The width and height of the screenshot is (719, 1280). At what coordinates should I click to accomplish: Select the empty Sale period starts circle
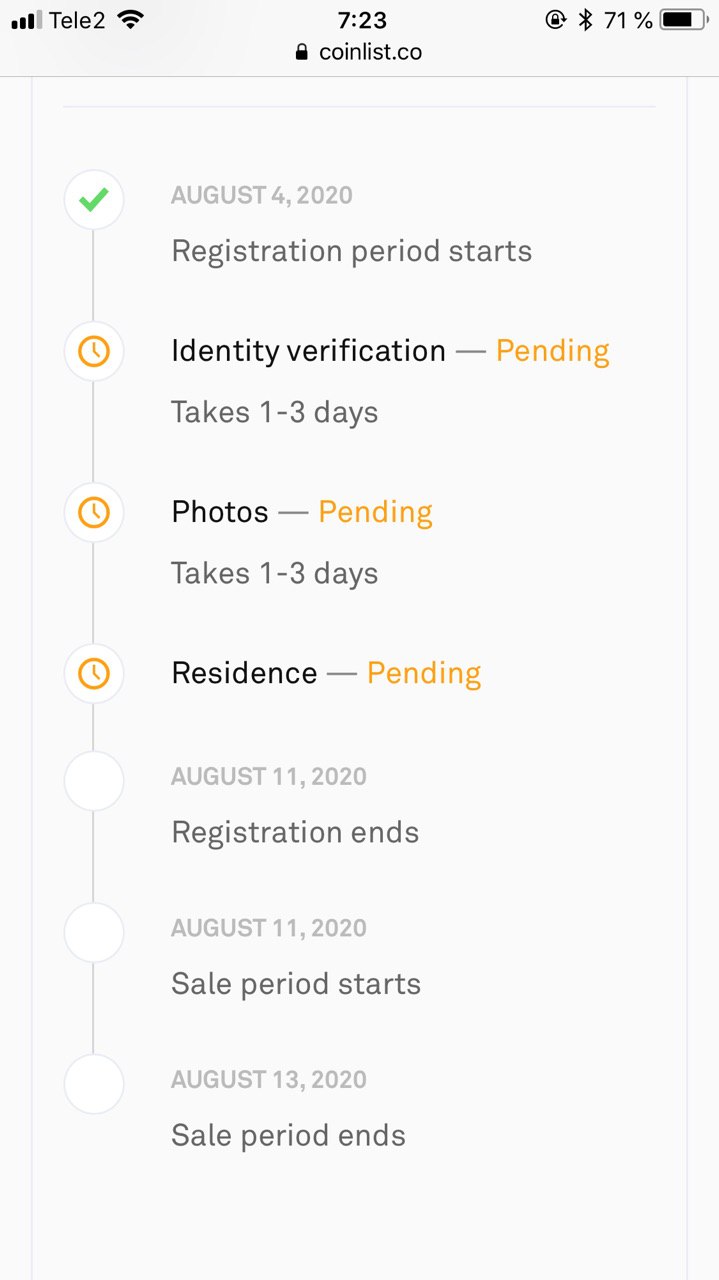(x=94, y=933)
